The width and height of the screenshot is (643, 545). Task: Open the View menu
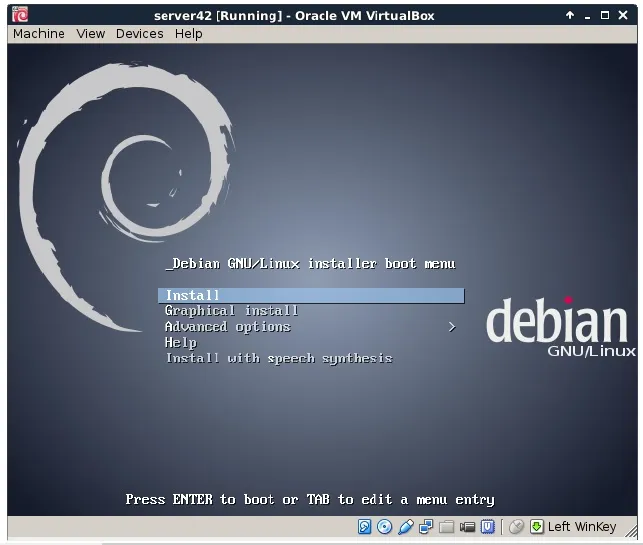tap(91, 34)
